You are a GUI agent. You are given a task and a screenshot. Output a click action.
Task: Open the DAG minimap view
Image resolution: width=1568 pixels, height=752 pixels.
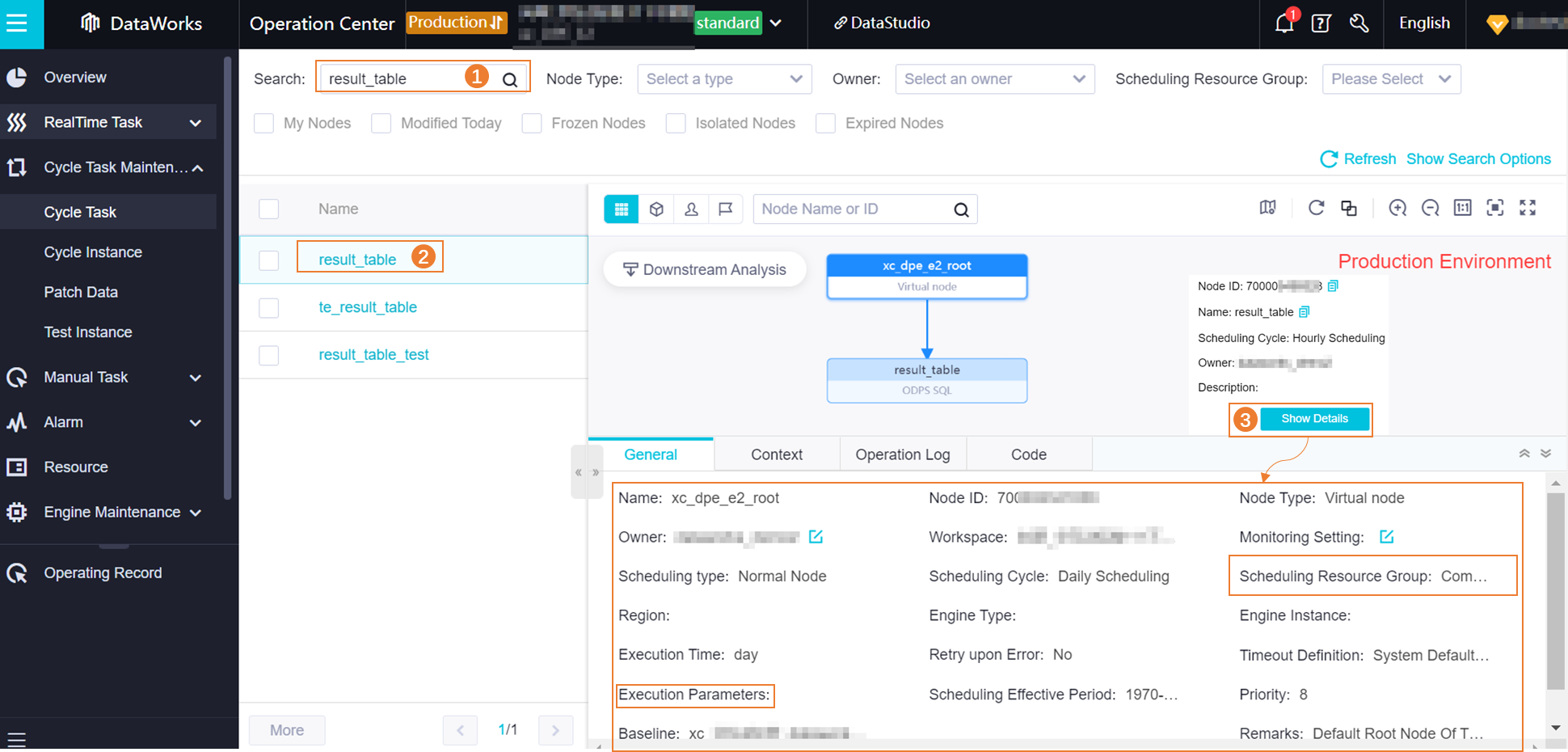click(1267, 208)
